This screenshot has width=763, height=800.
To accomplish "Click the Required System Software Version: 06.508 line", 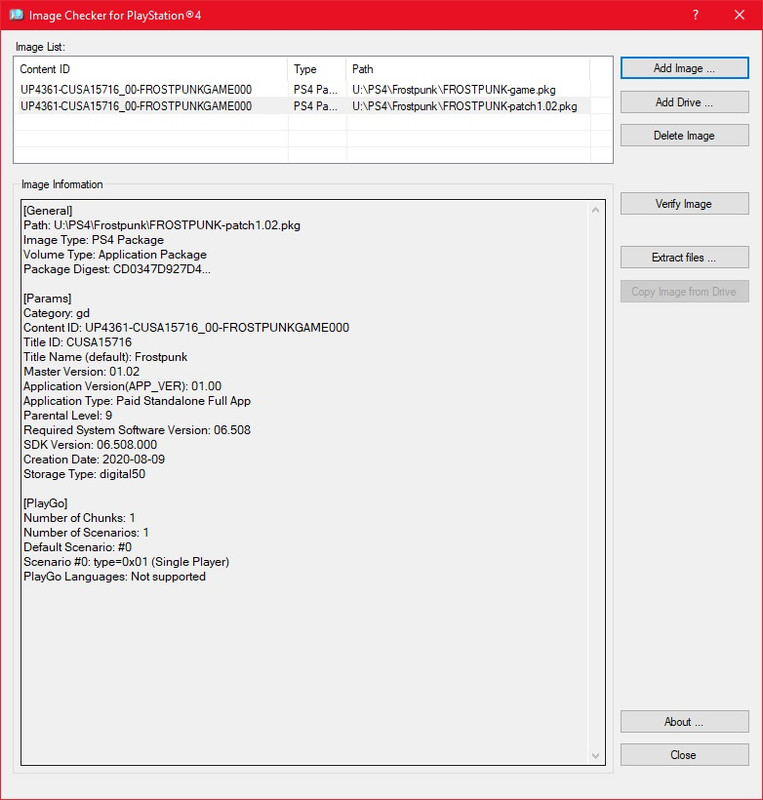I will click(137, 430).
